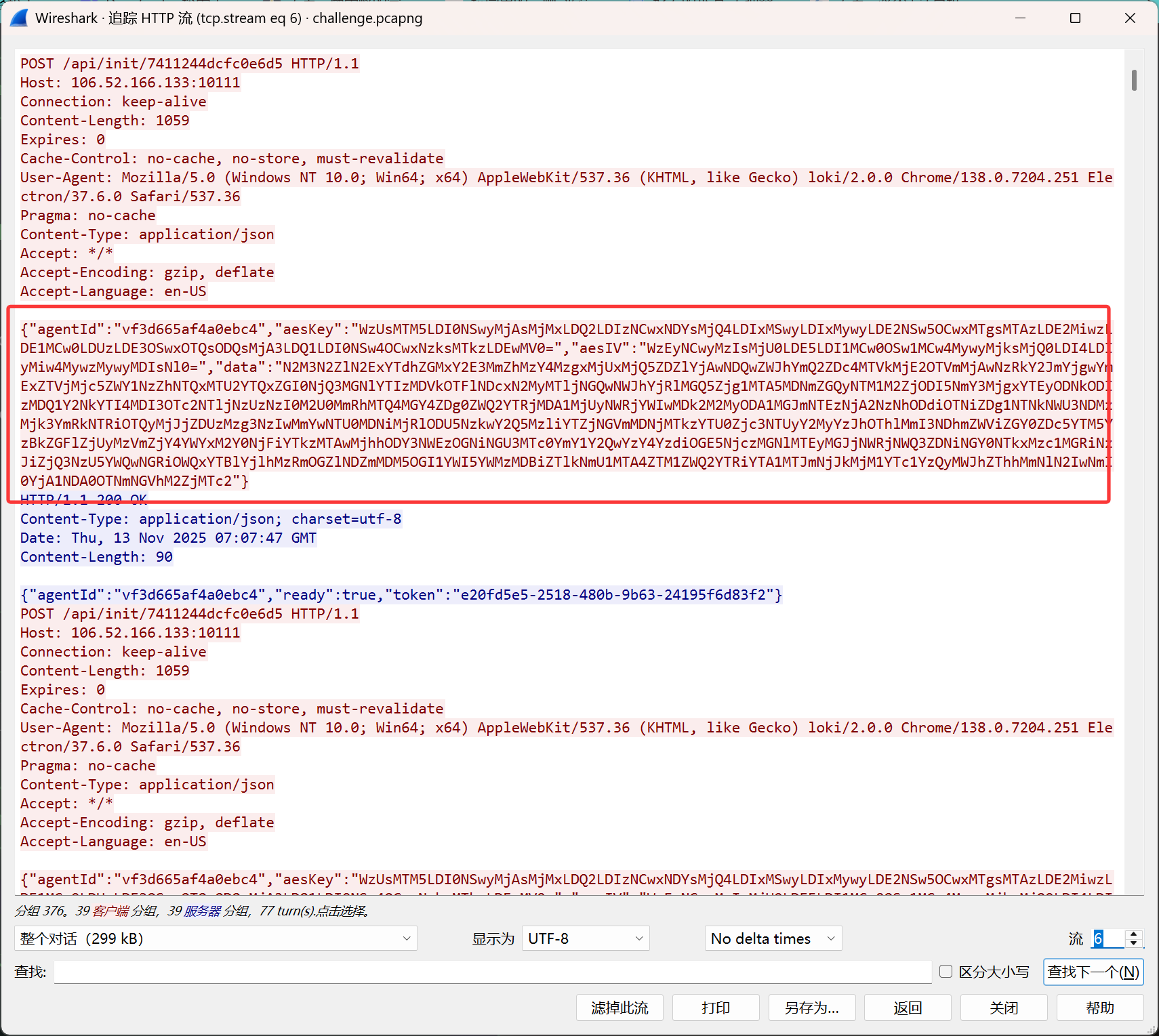1159x1036 pixels.
Task: Click the 滤掉此流 button
Action: tap(619, 1008)
